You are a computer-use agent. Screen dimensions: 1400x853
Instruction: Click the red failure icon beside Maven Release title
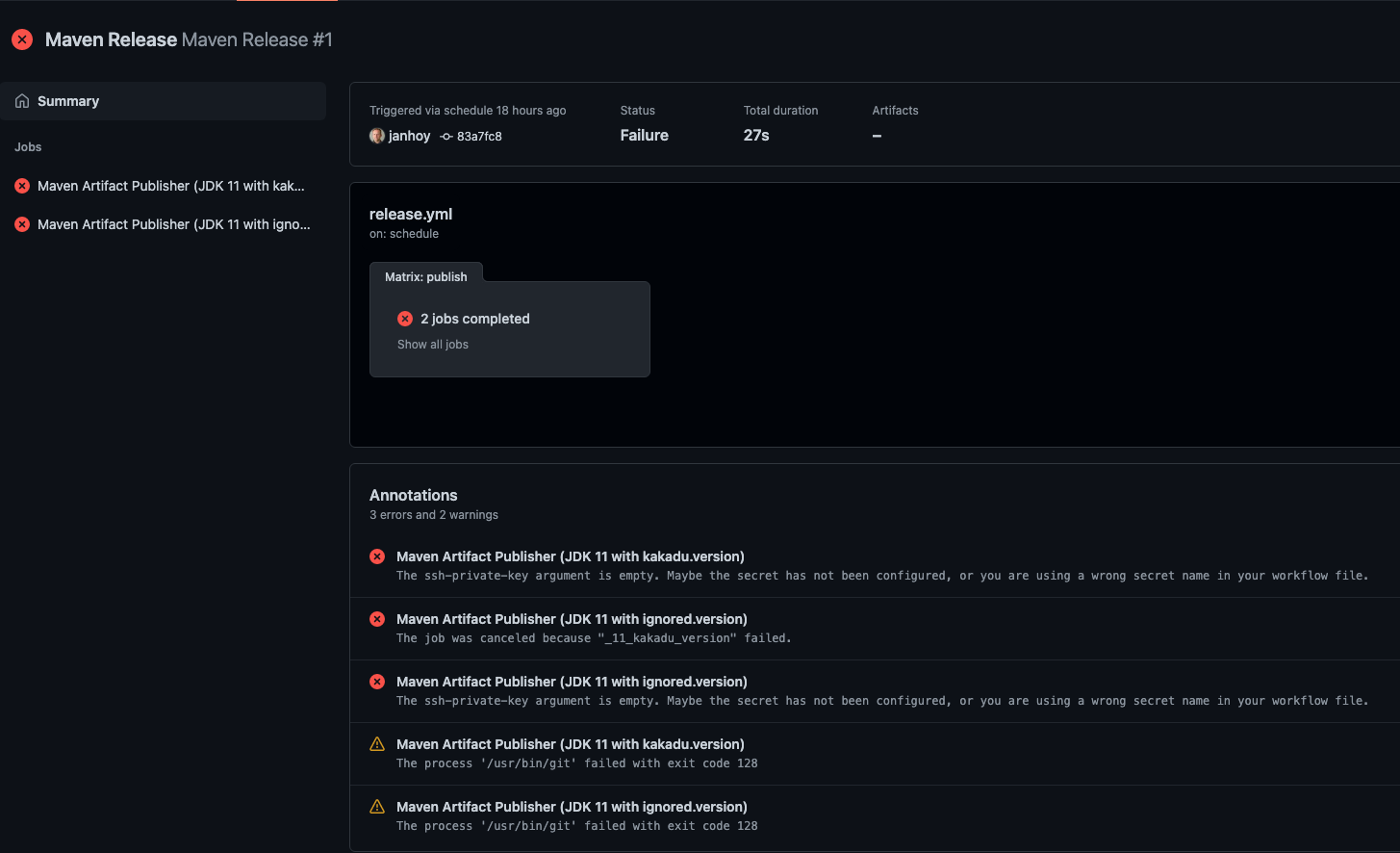[x=21, y=39]
